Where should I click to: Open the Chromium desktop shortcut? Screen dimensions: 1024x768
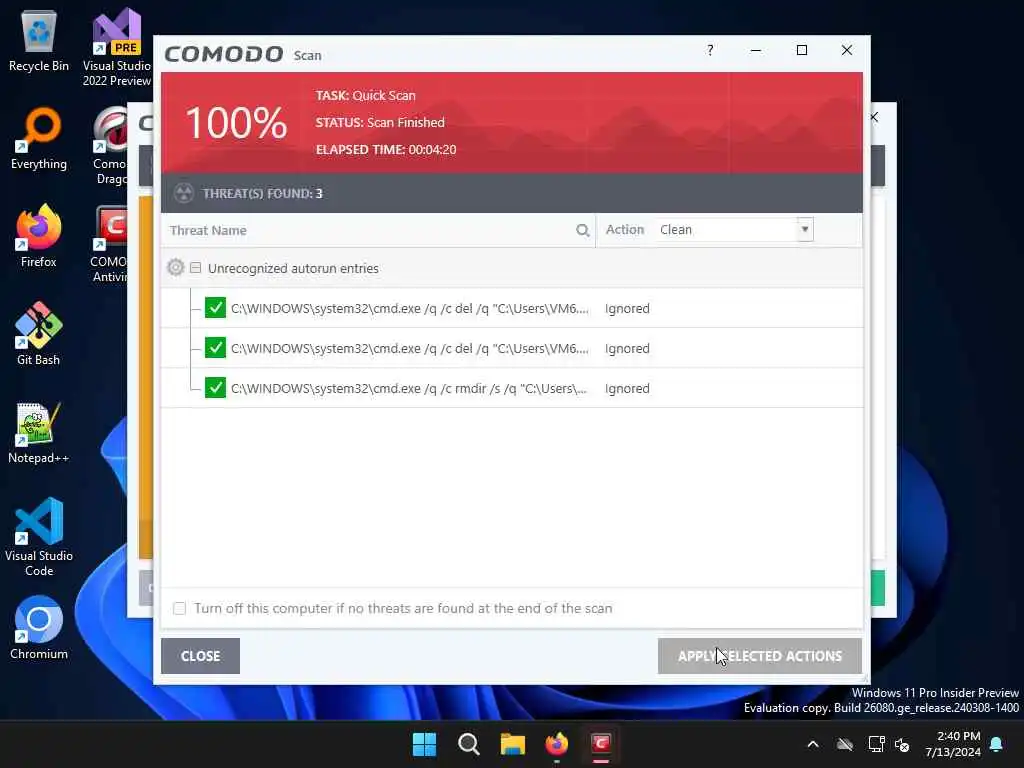pyautogui.click(x=39, y=628)
